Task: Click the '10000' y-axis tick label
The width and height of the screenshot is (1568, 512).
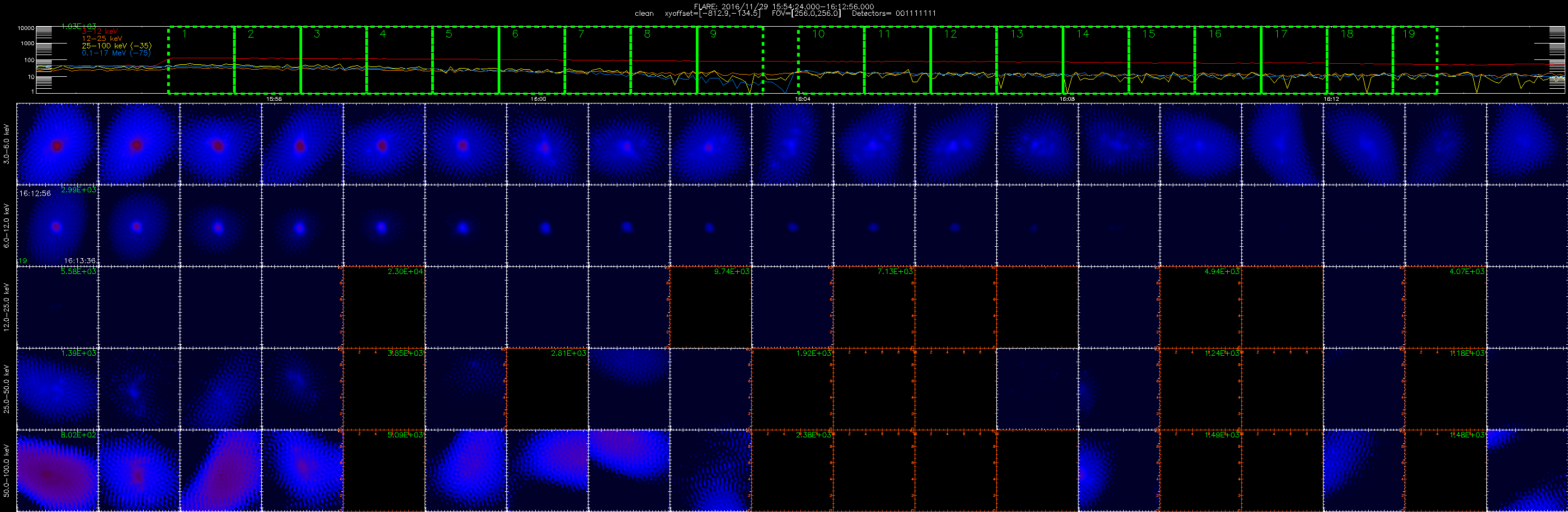Action: coord(26,29)
